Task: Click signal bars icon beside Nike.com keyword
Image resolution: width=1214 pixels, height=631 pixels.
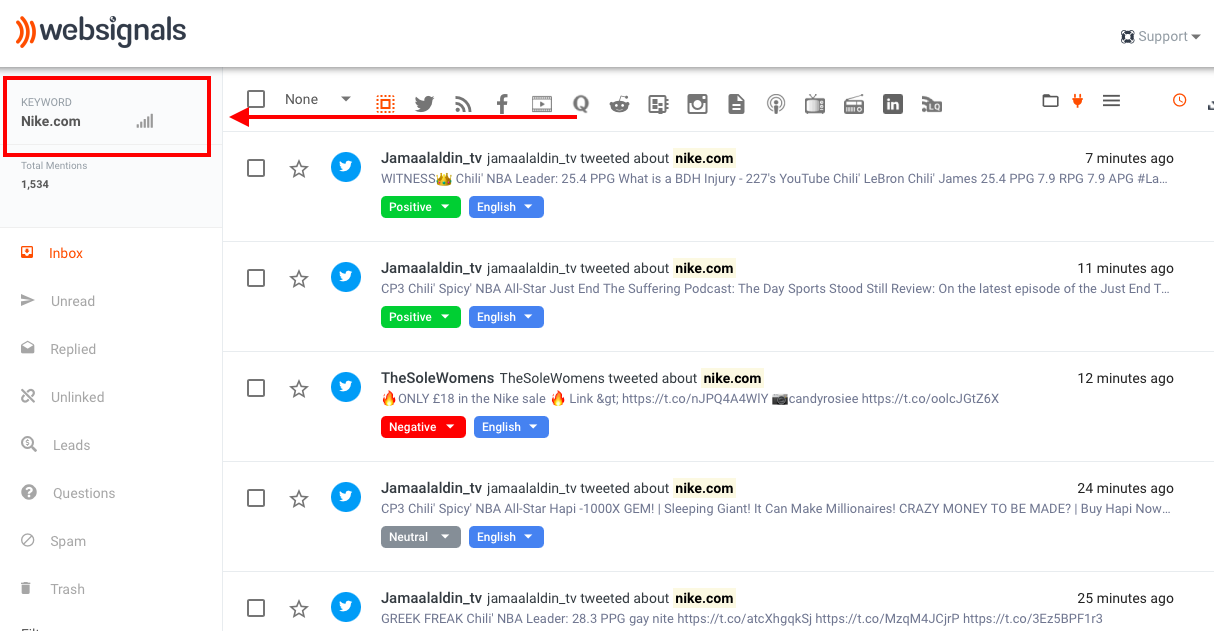Action: (145, 121)
